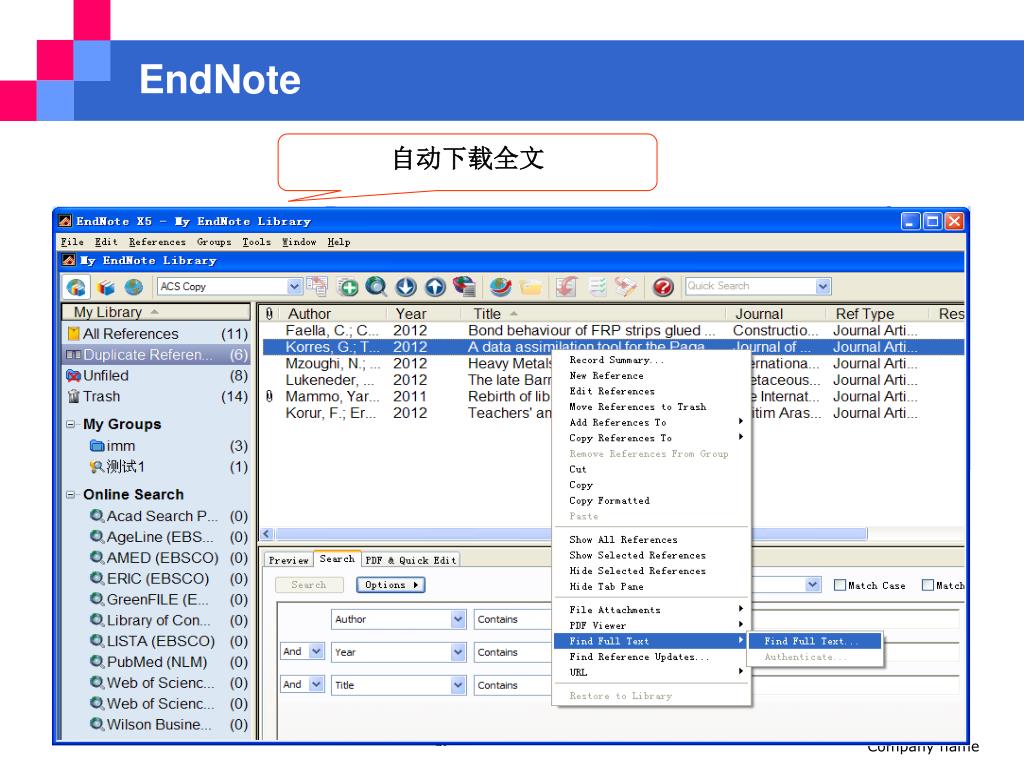Open the File menu

point(72,242)
